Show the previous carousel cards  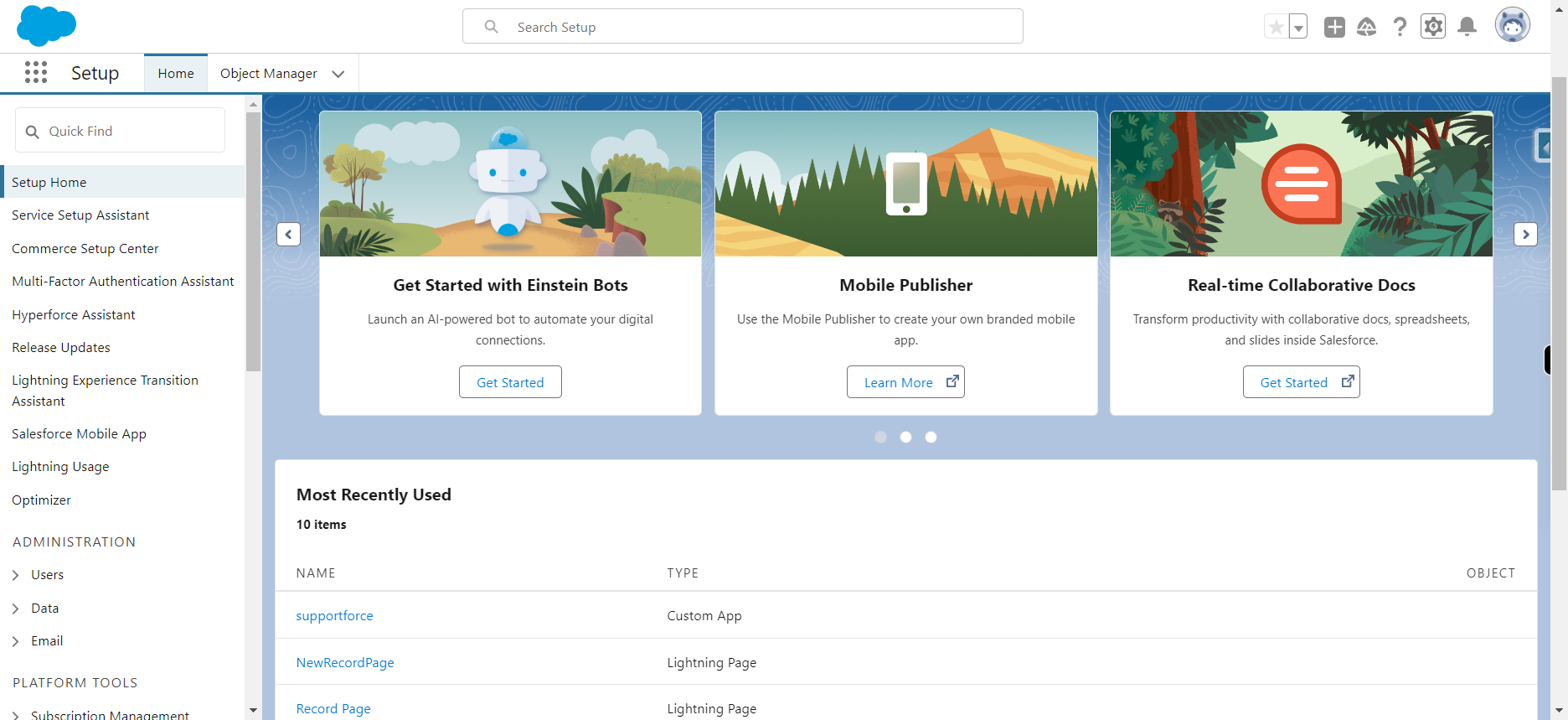click(x=288, y=234)
